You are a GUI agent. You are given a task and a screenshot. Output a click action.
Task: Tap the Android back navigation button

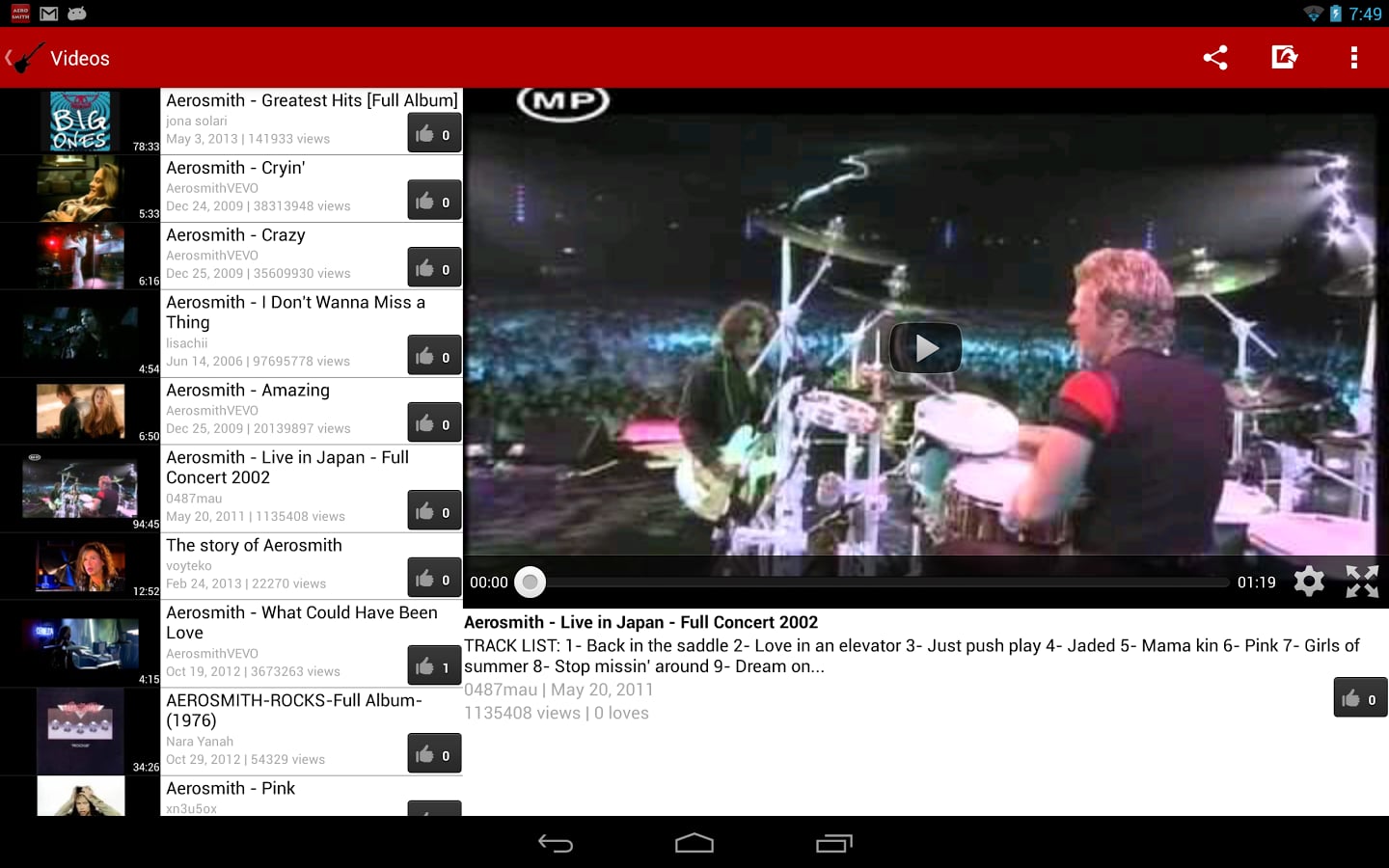click(556, 844)
